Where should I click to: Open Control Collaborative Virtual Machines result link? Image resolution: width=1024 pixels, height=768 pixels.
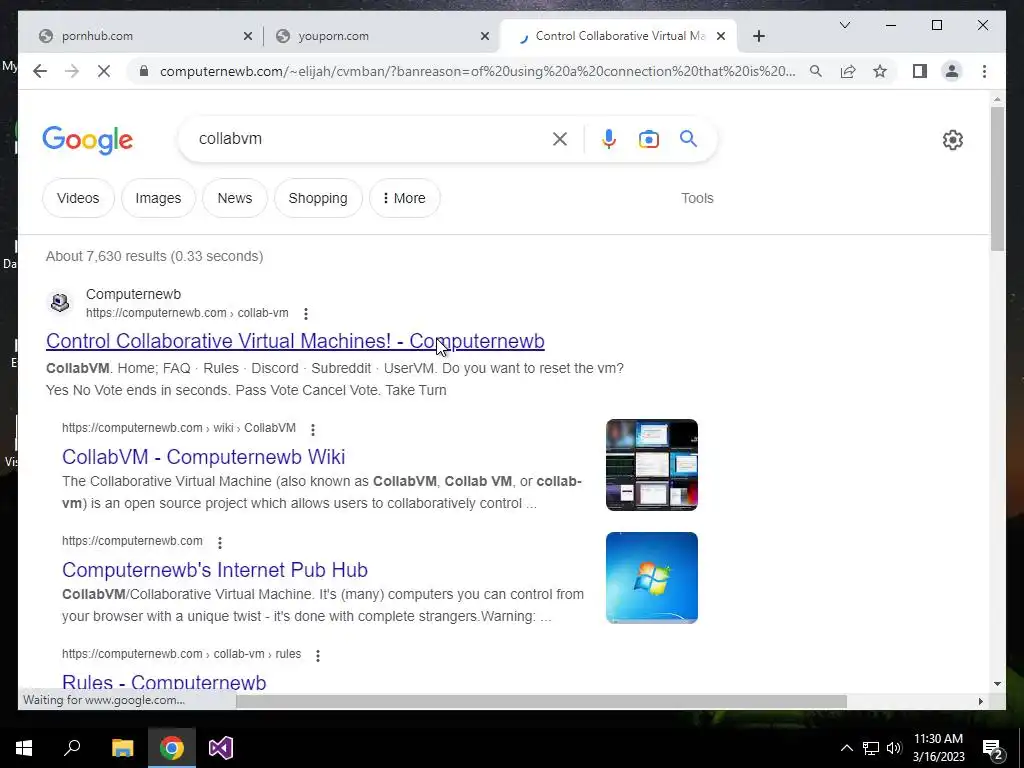tap(295, 341)
